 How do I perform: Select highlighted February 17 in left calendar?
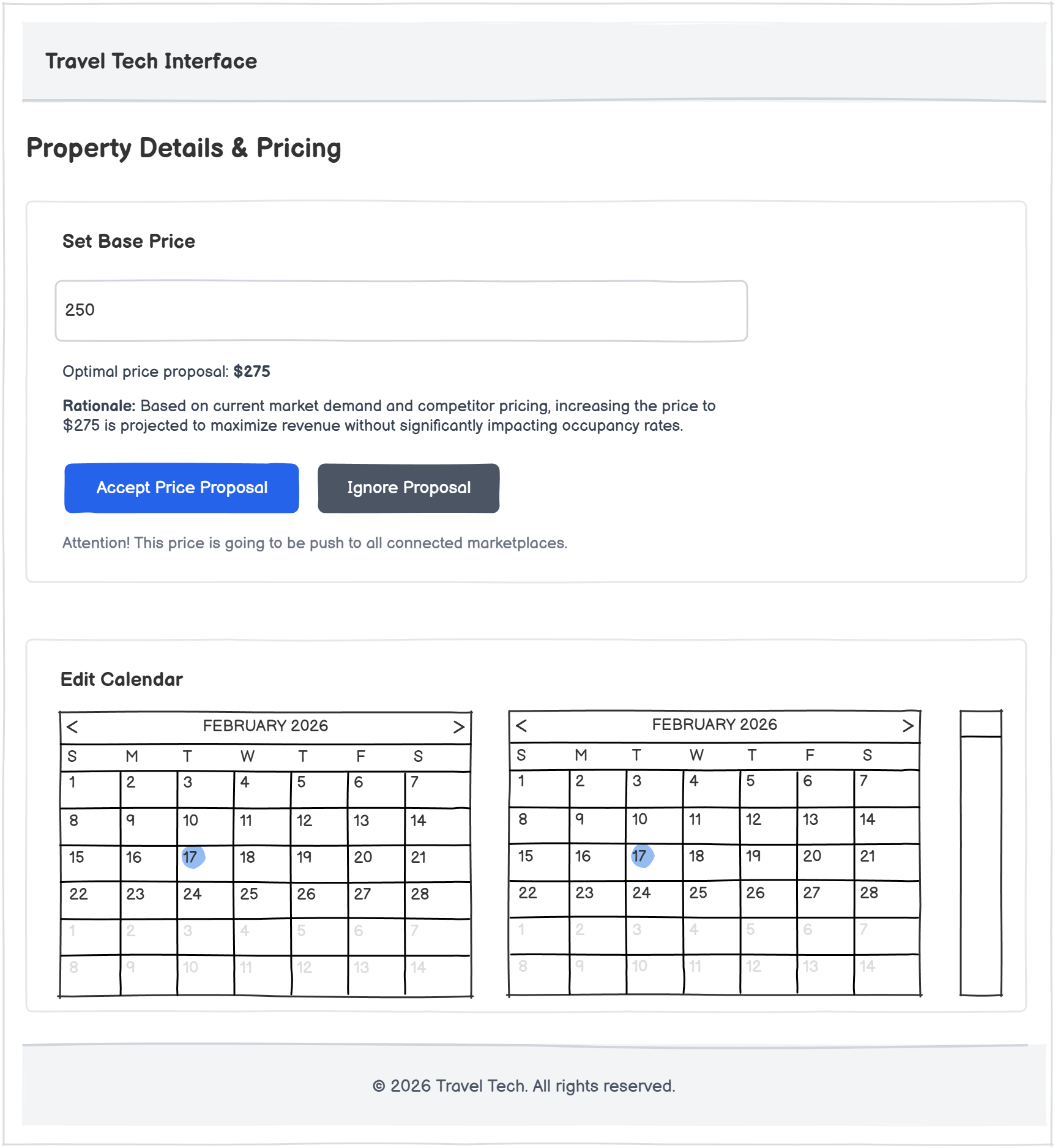(x=192, y=857)
